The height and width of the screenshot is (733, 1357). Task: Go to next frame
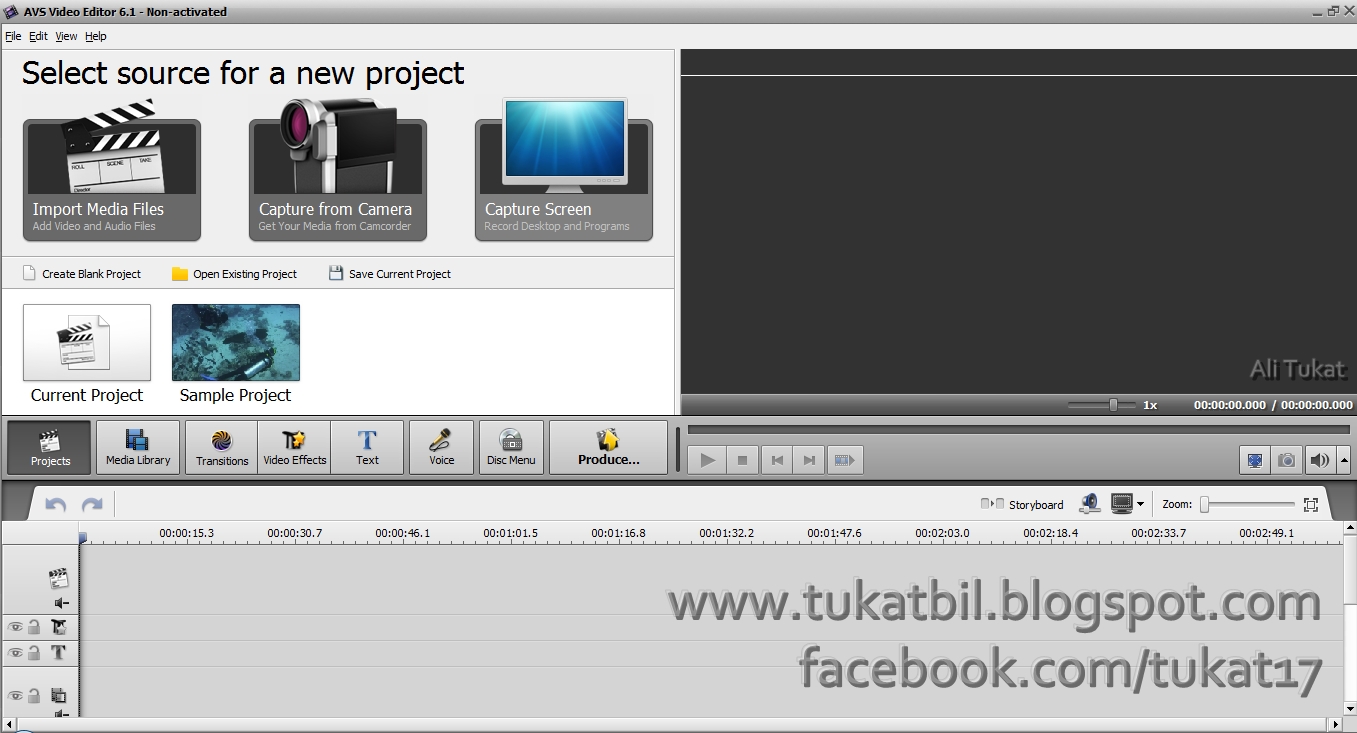coord(810,460)
